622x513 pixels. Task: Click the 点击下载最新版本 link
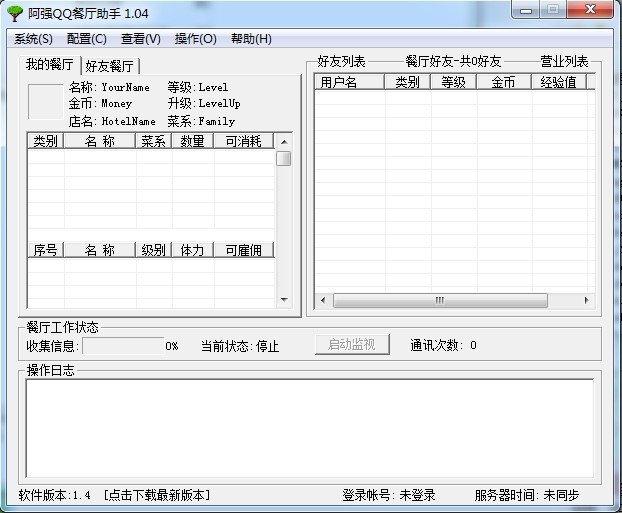(x=157, y=495)
